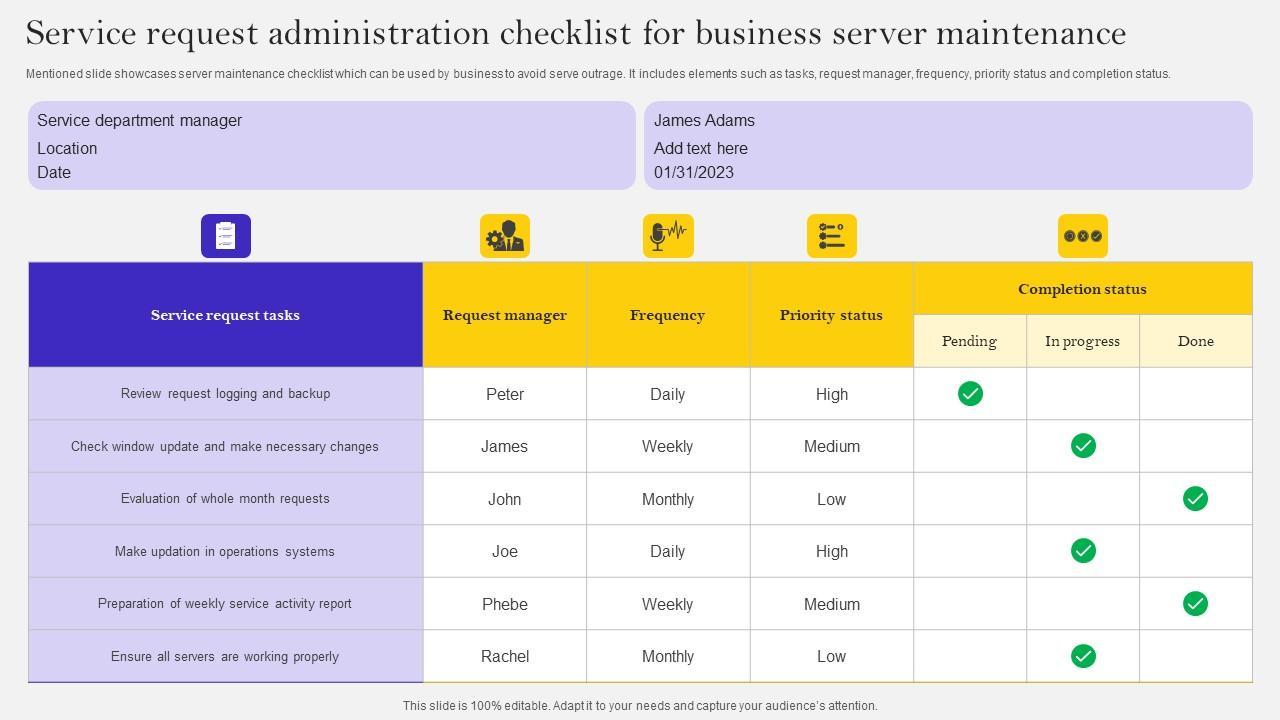1280x720 pixels.
Task: Click the three-circles icon above Completion status
Action: 1083,236
